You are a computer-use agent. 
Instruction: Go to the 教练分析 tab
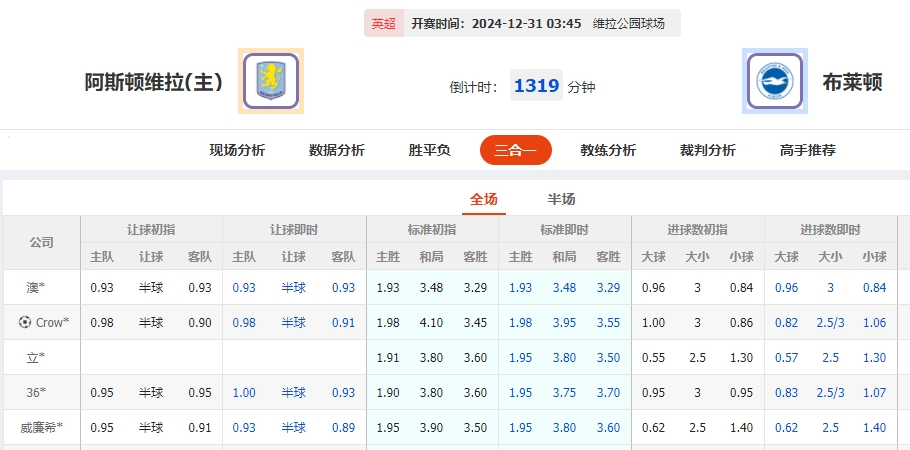(608, 150)
